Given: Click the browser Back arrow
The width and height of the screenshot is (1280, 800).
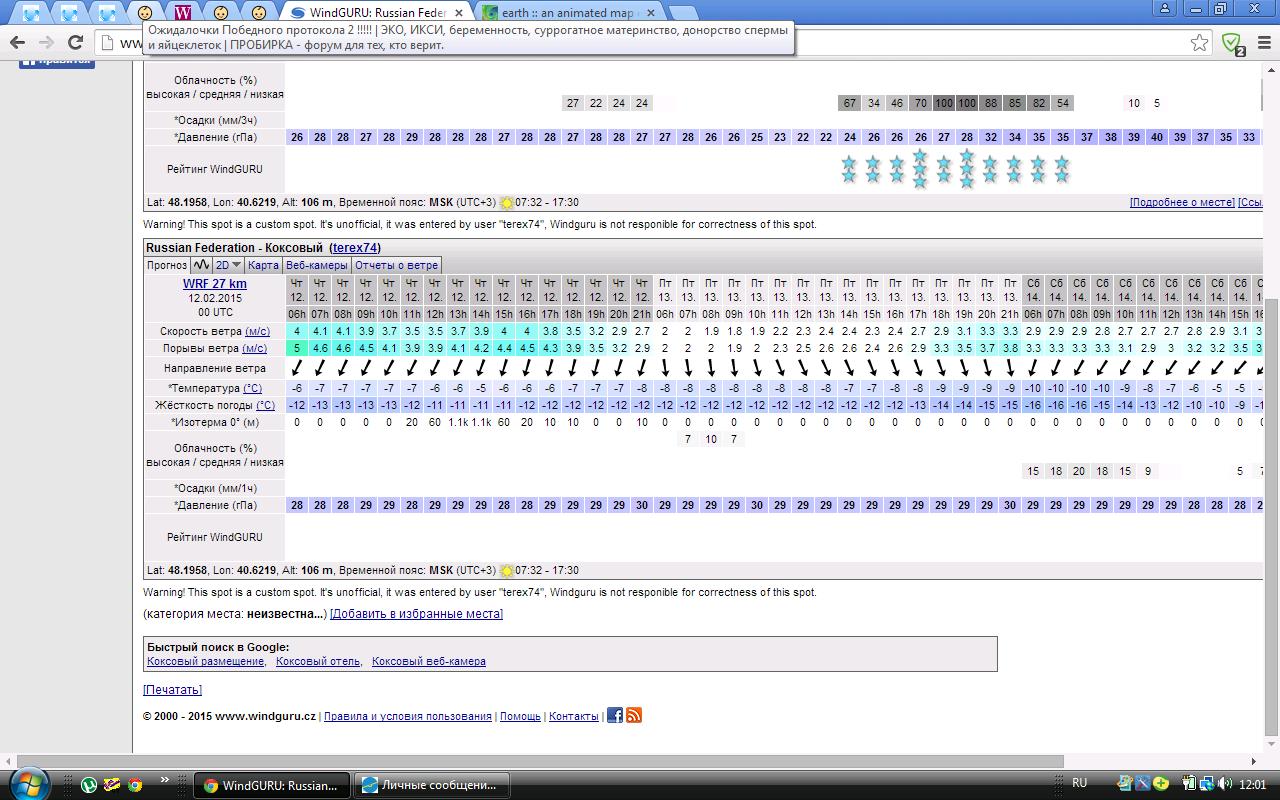Looking at the screenshot, I should point(17,43).
